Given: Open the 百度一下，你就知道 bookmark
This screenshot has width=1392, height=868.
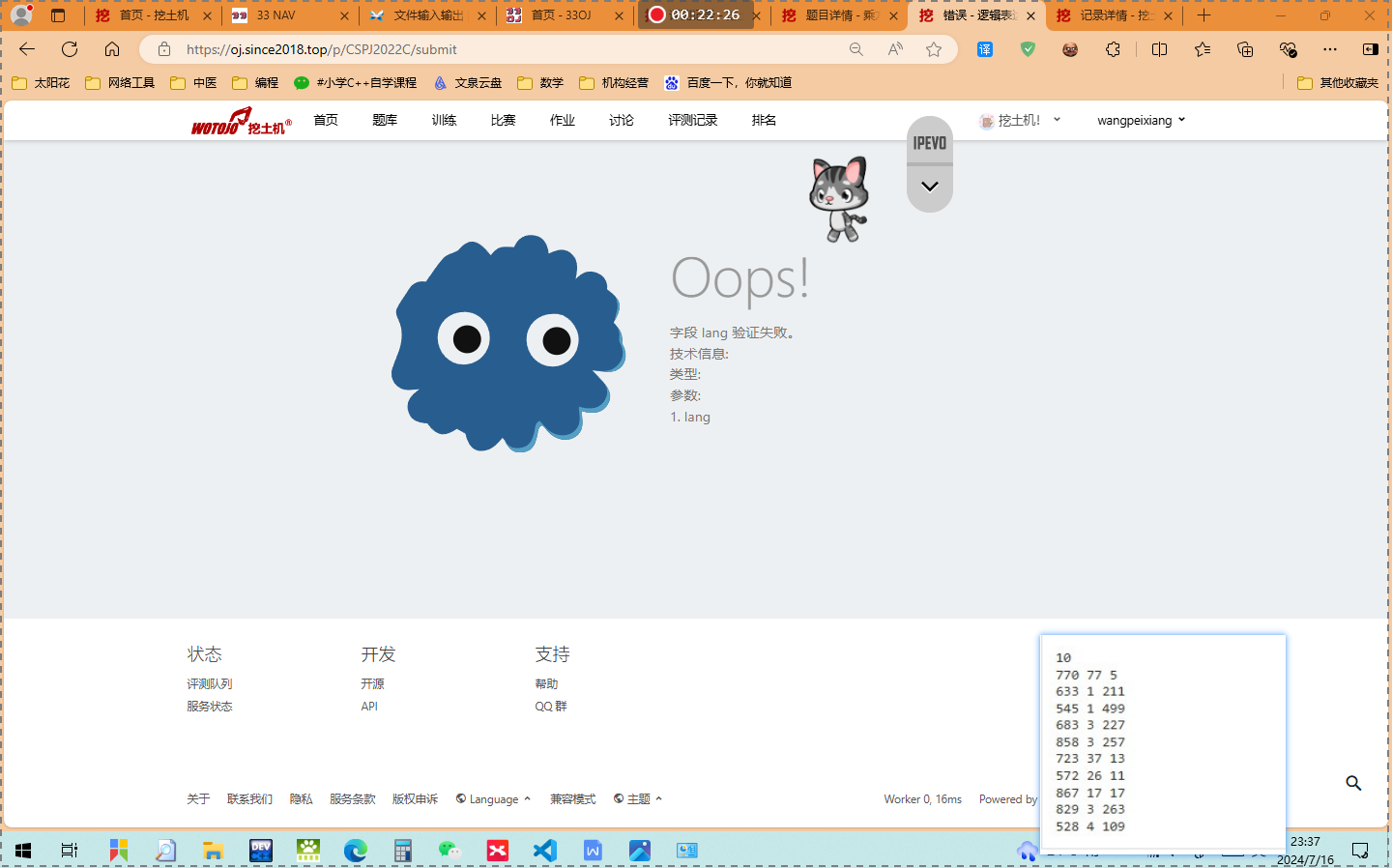Looking at the screenshot, I should pos(728,83).
